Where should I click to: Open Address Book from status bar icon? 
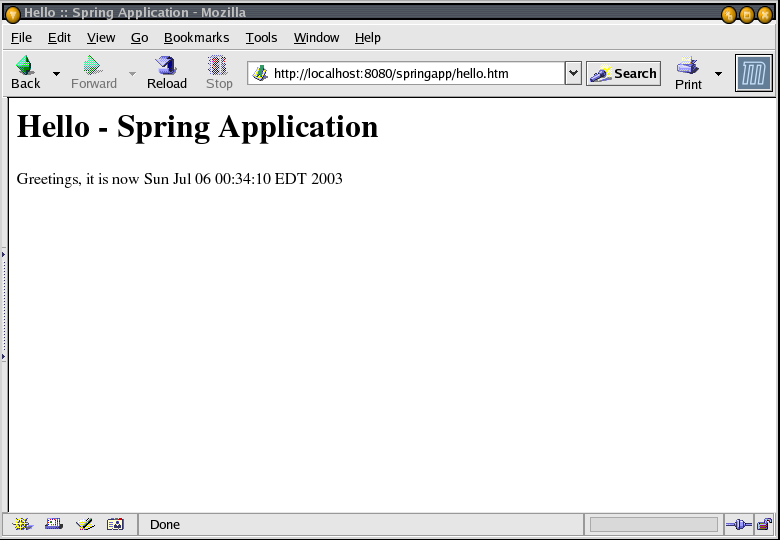115,524
